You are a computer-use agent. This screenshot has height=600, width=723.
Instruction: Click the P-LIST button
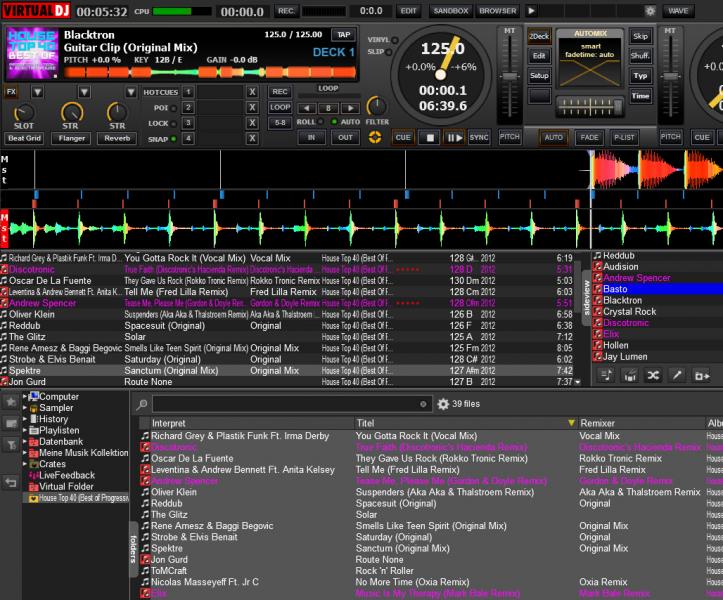[x=624, y=137]
